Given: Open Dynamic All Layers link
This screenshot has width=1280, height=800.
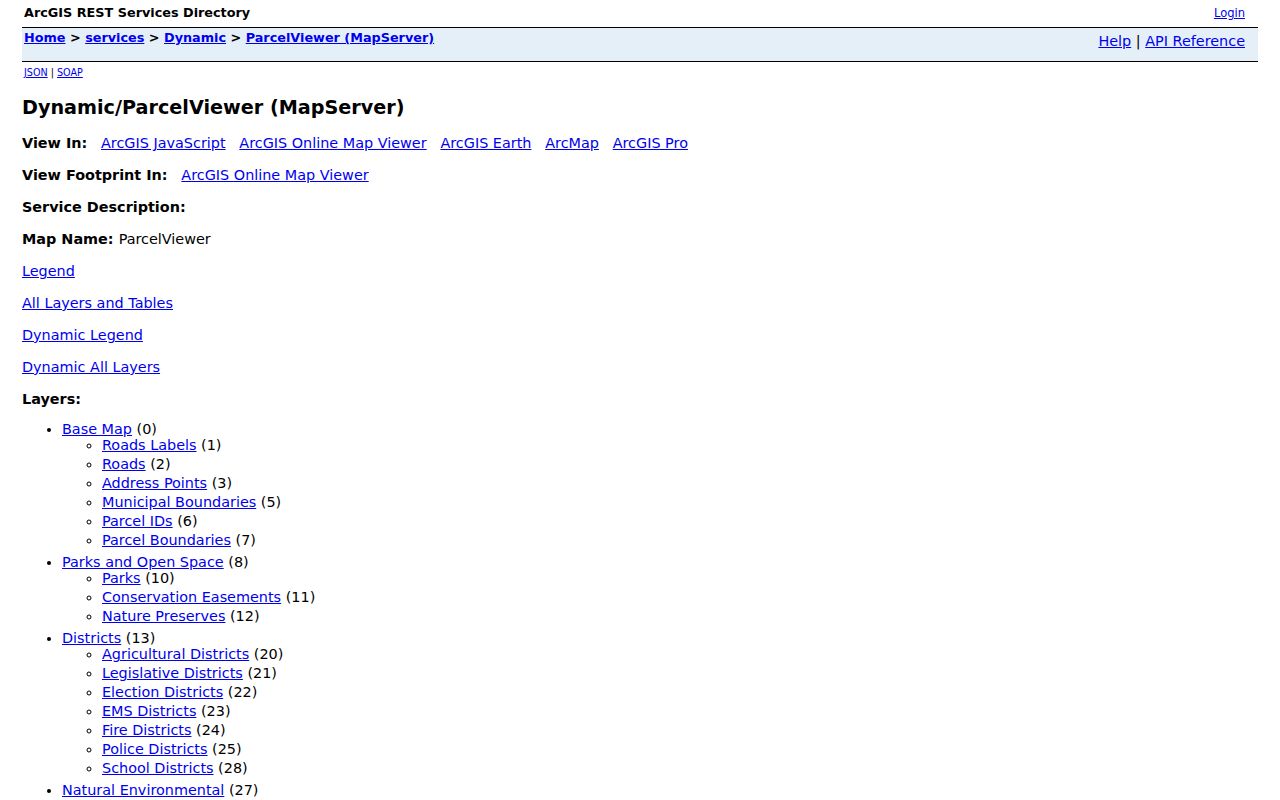Looking at the screenshot, I should click(91, 367).
